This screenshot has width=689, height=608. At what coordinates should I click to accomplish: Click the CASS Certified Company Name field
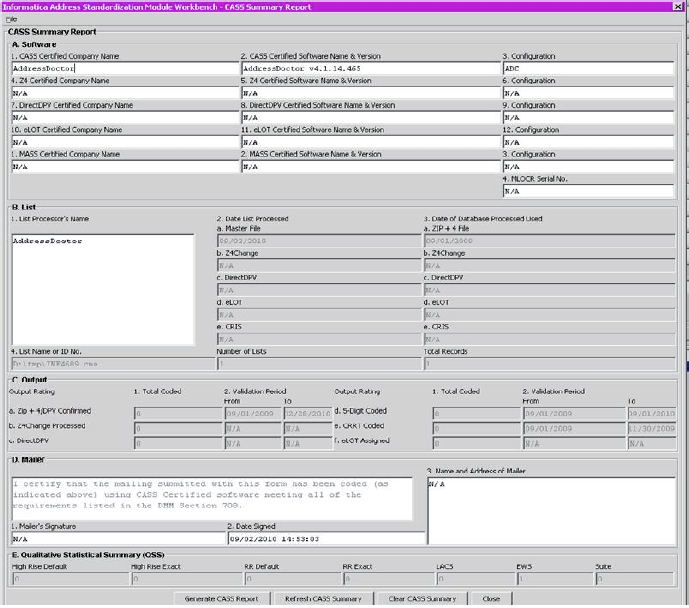coord(122,68)
